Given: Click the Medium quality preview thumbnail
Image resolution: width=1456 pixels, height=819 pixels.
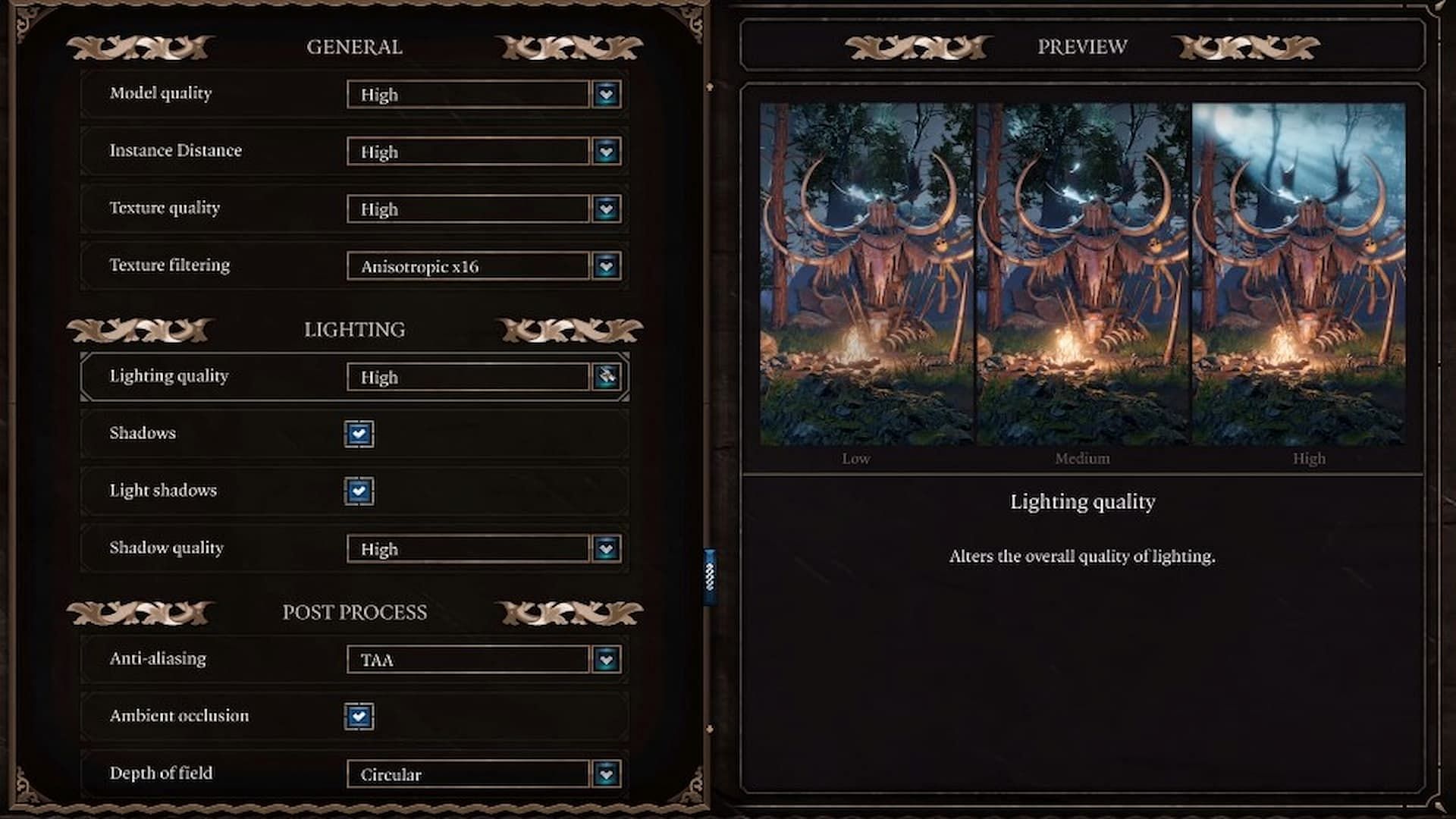Looking at the screenshot, I should [1083, 275].
